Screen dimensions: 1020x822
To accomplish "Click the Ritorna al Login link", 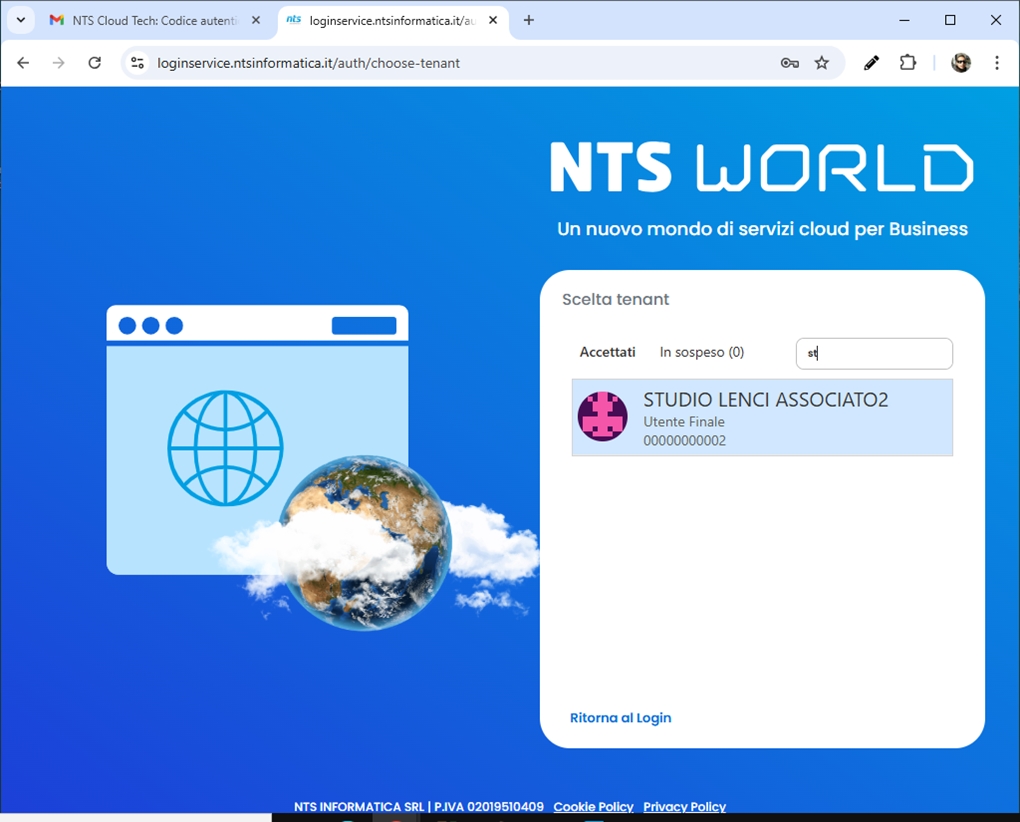I will point(621,718).
